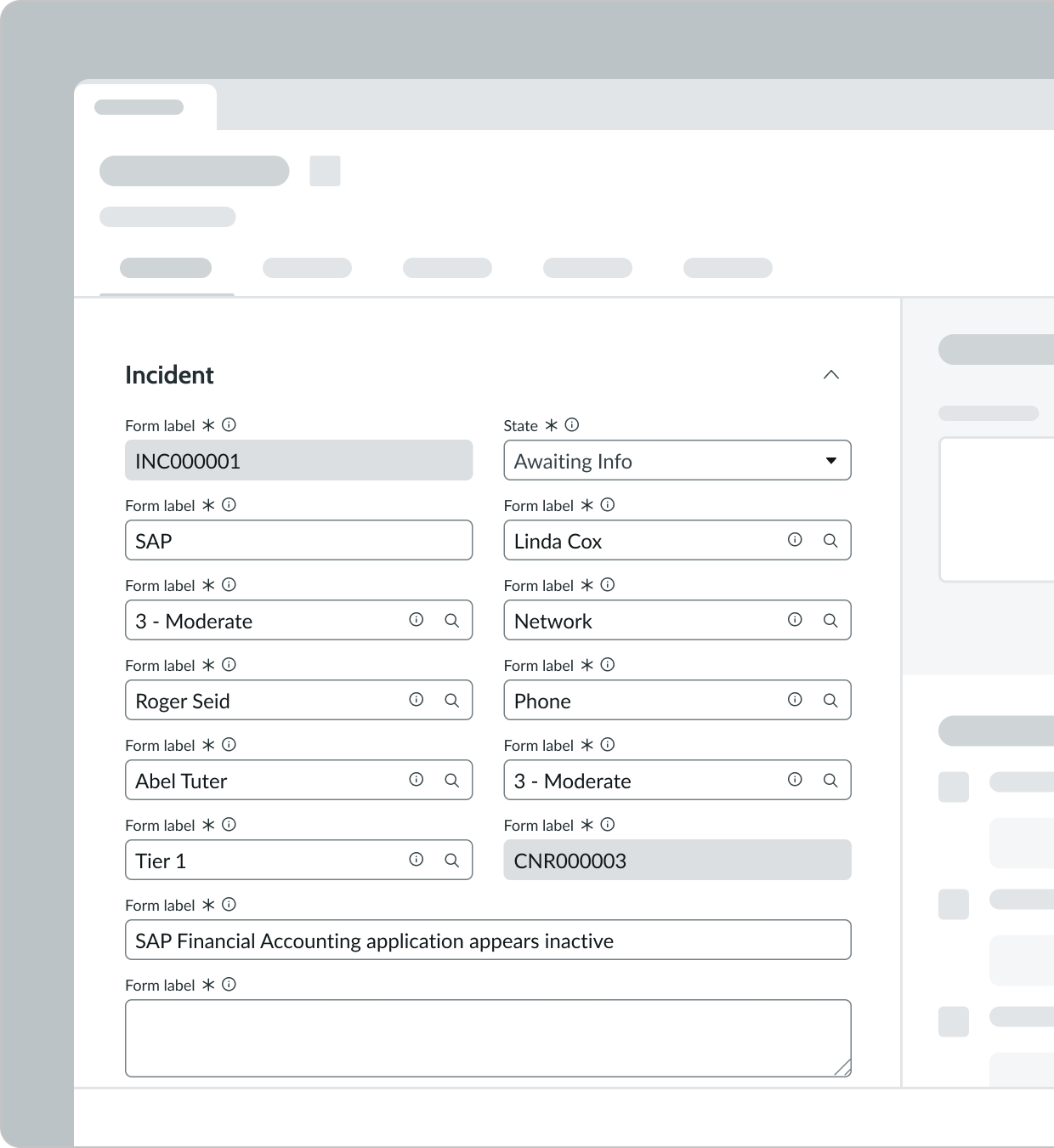
Task: Open lookup for the 3 - Moderate priority field
Action: tap(830, 780)
